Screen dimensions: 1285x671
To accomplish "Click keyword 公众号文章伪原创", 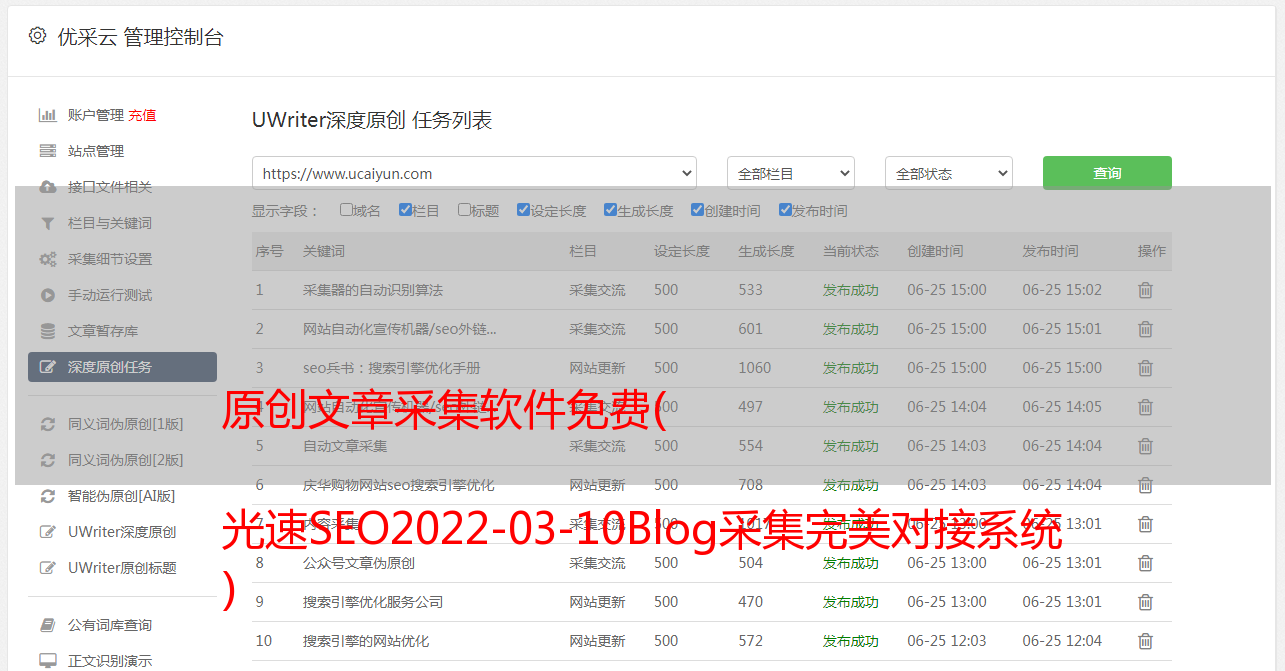I will [x=359, y=563].
